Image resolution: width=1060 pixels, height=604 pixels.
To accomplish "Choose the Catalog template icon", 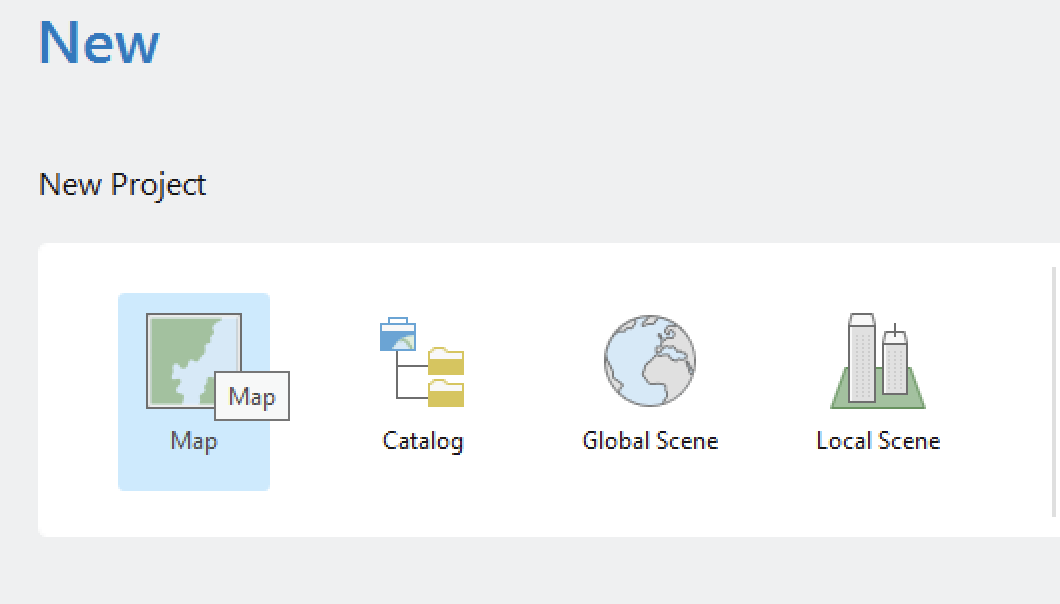I will [422, 362].
